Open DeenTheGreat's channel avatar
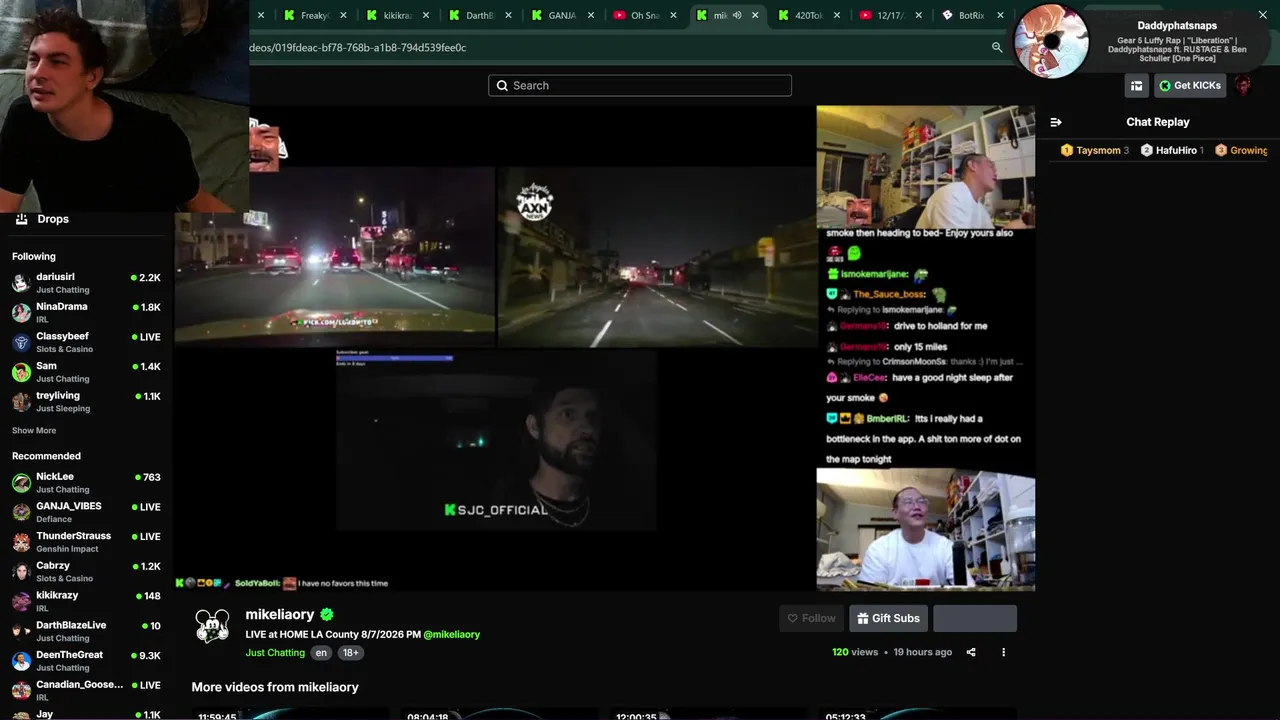 pos(21,661)
